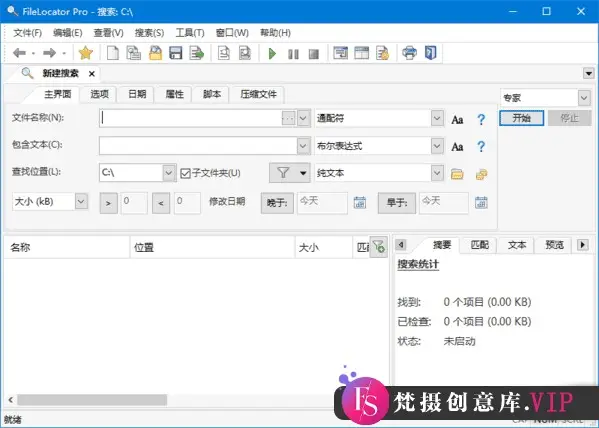599x428 pixels.
Task: Click the forward navigation arrow
Action: pos(50,53)
